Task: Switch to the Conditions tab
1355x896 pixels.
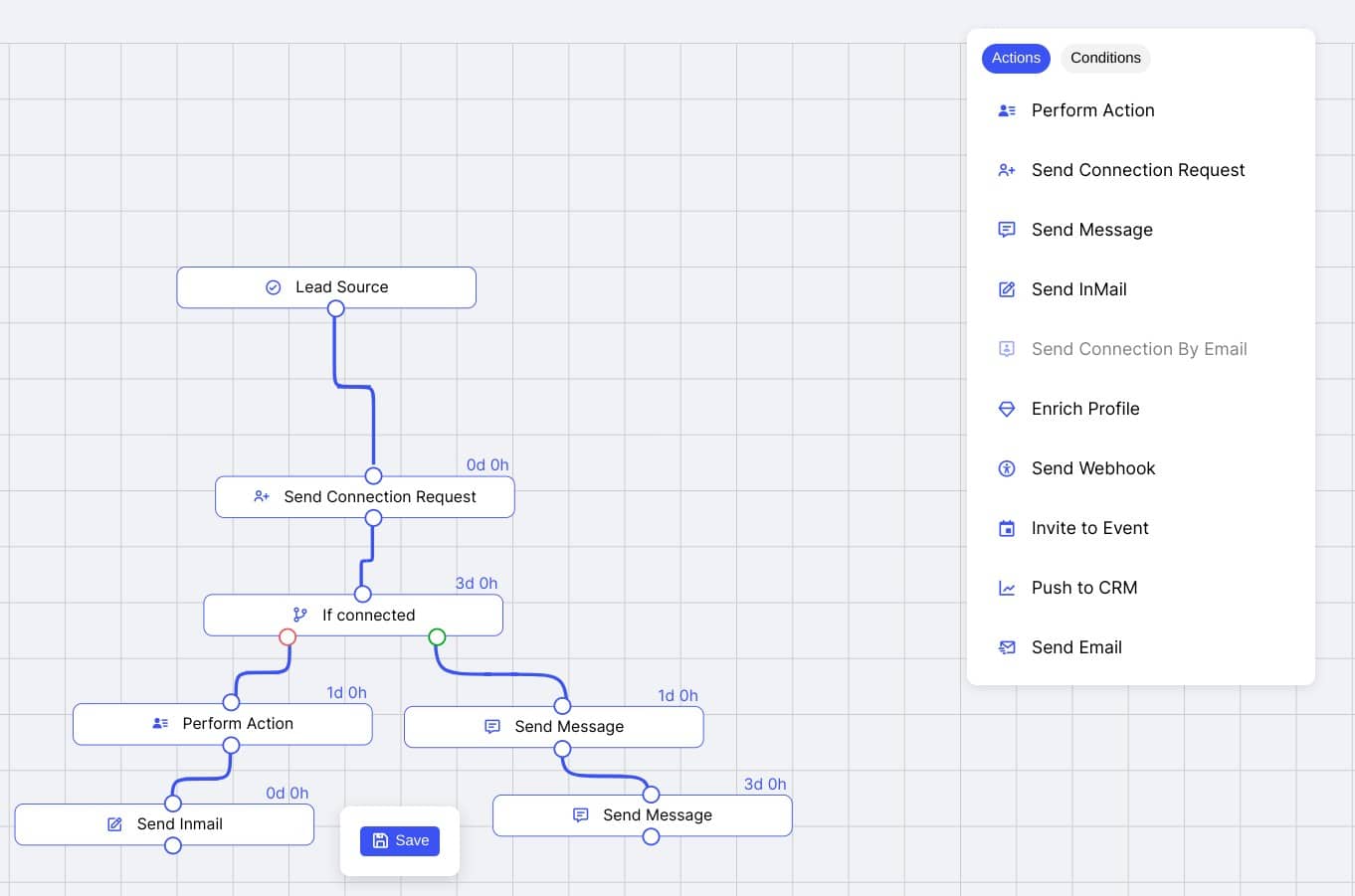Action: 1105,58
